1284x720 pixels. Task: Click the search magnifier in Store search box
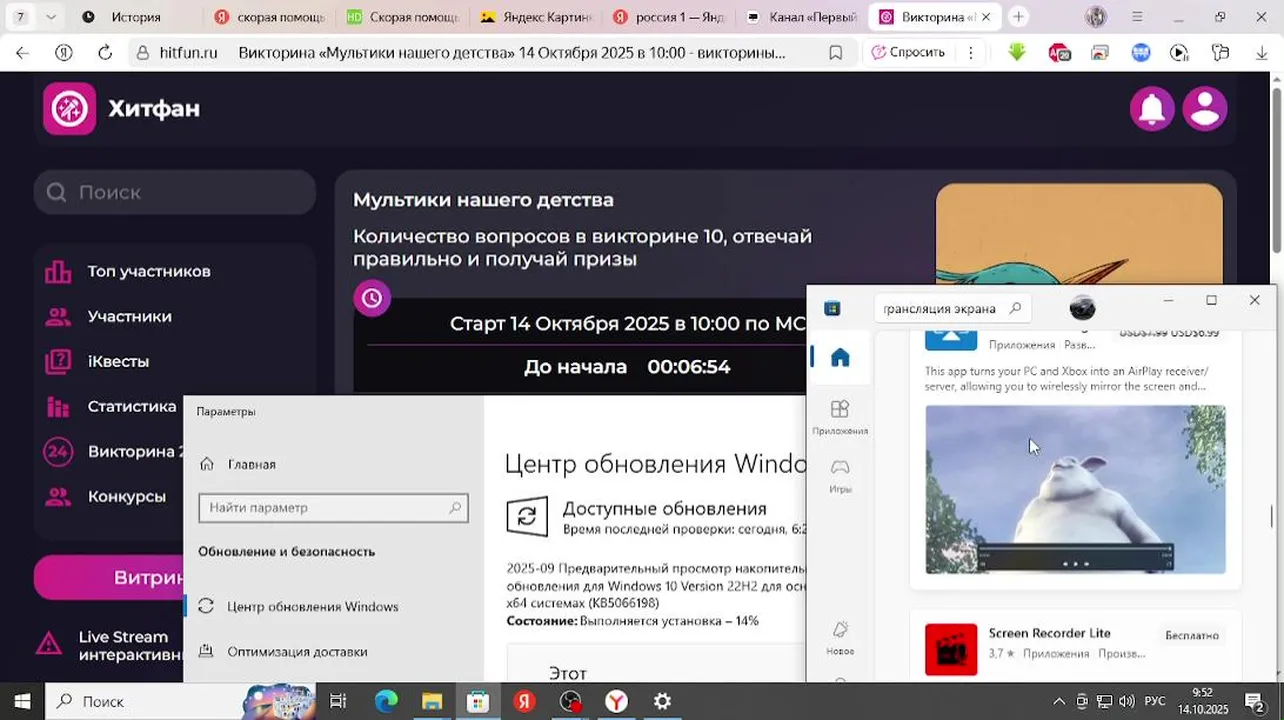[1015, 308]
